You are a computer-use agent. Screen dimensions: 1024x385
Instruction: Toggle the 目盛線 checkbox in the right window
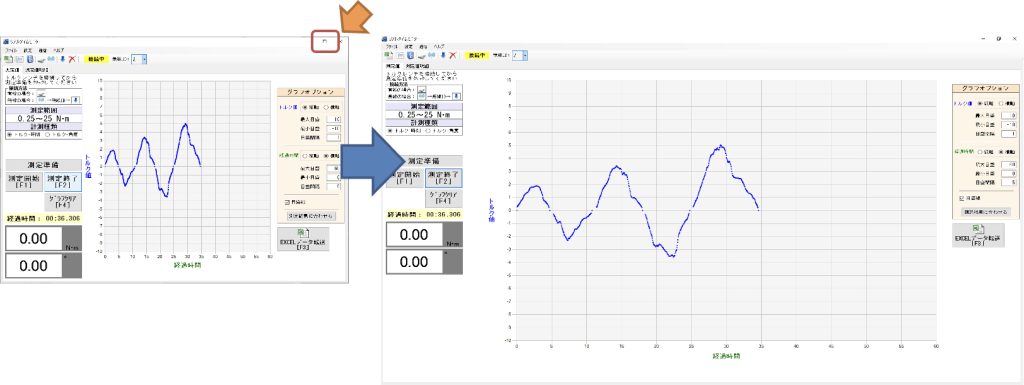pos(961,198)
